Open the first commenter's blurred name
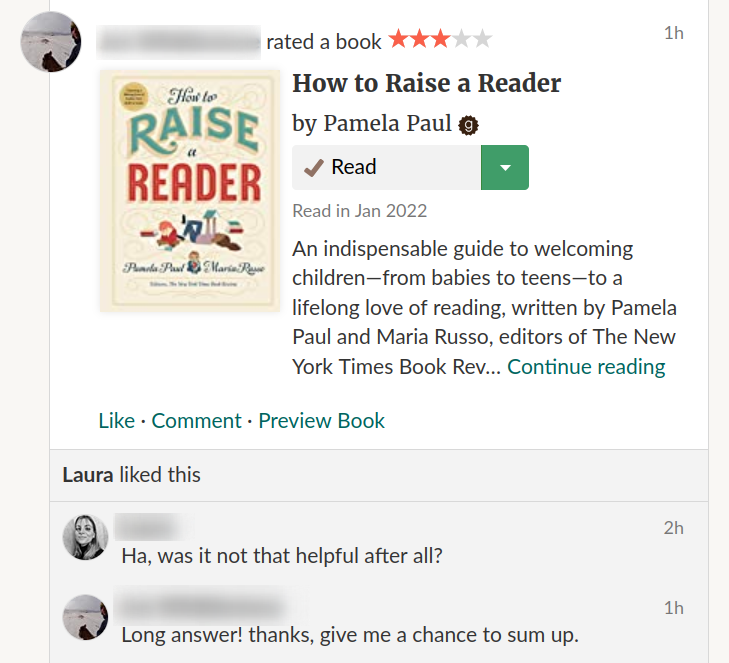Viewport: 729px width, 663px height. [x=146, y=526]
